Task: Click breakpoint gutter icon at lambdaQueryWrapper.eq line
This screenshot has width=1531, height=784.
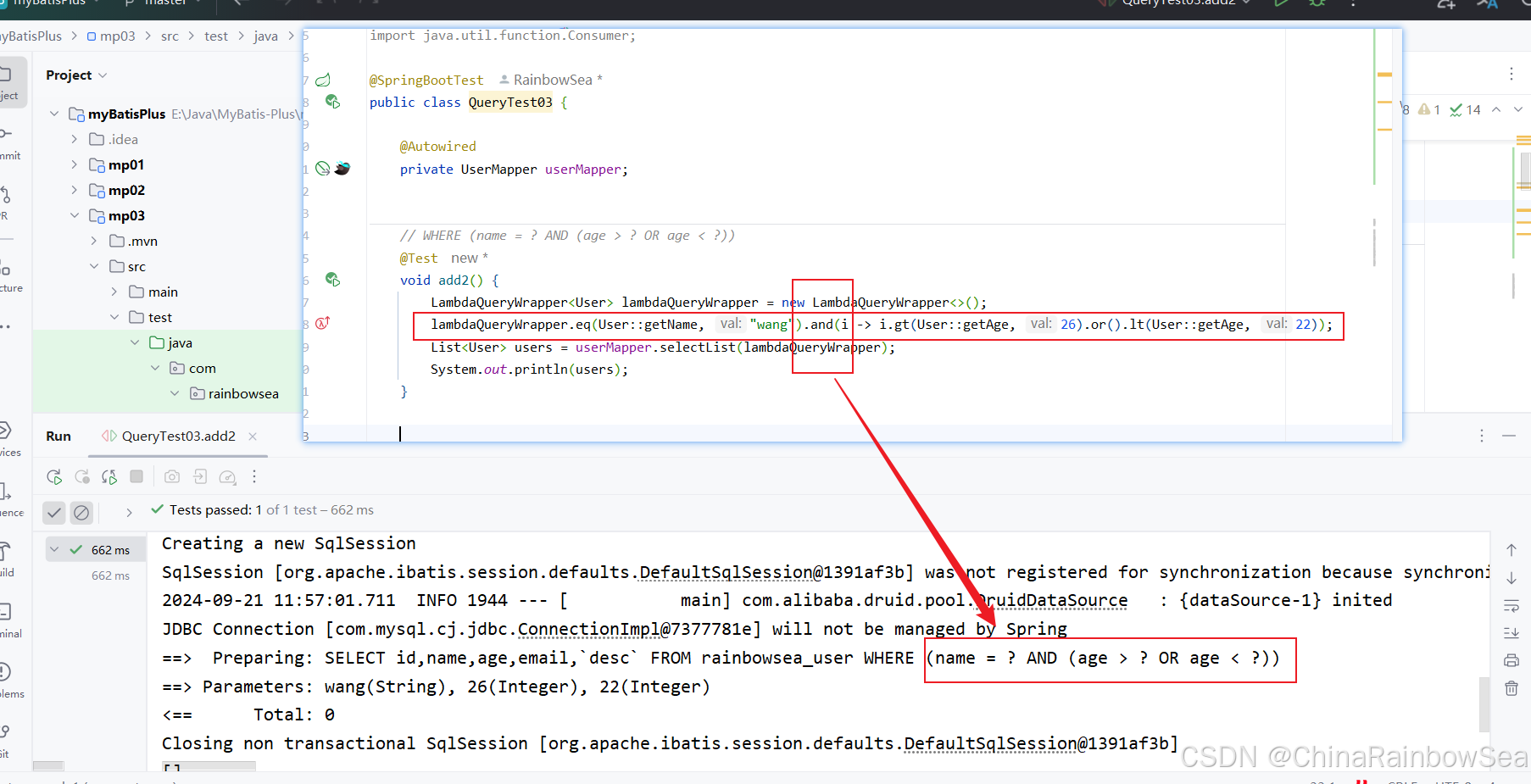Action: click(x=323, y=323)
